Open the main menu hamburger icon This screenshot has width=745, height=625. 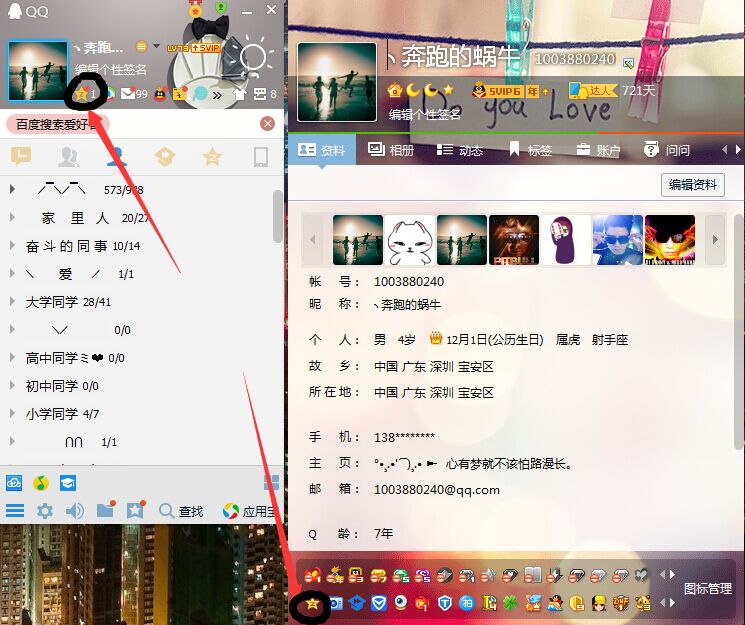15,511
